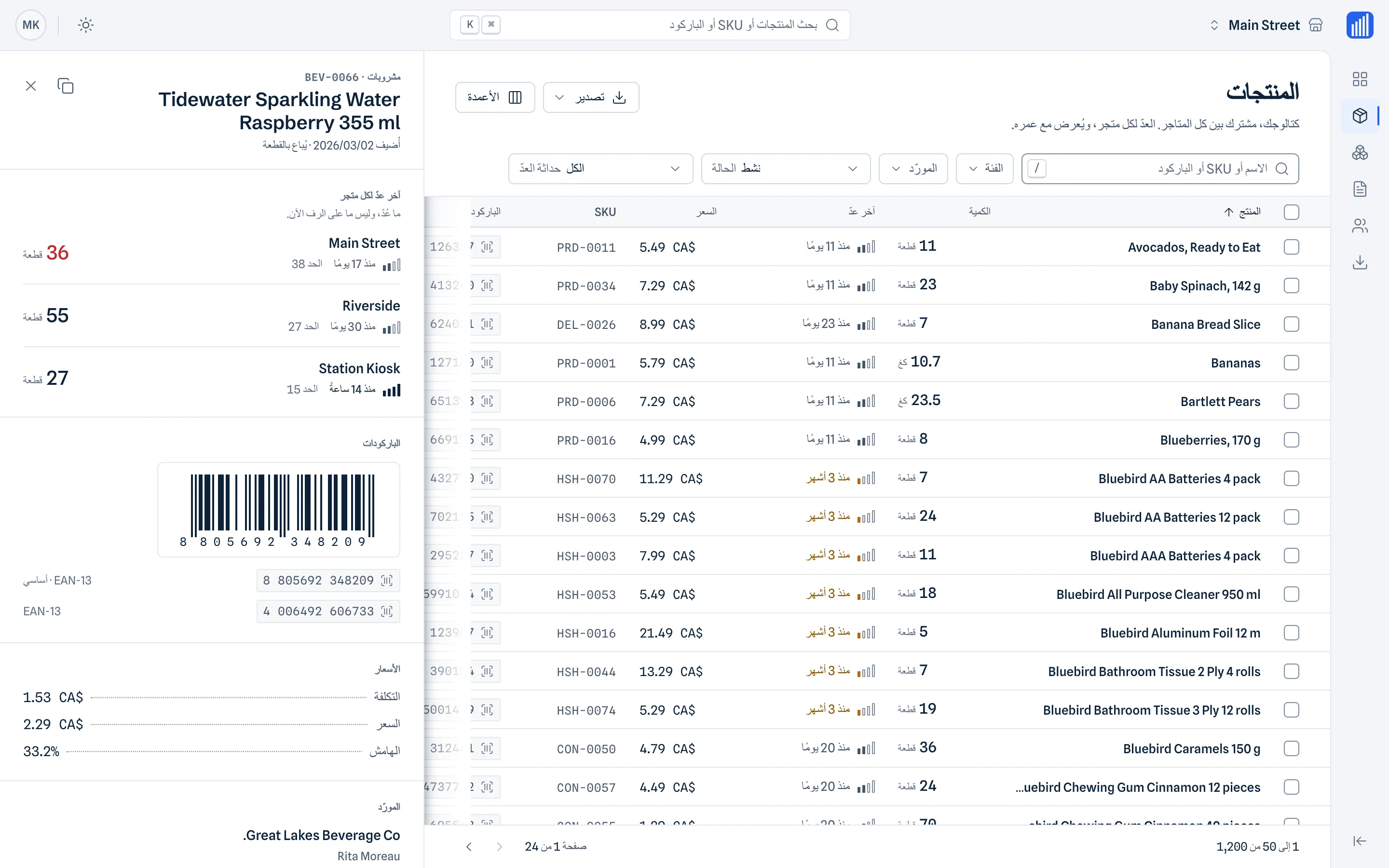1389x868 pixels.
Task: Click barcode icon in Avocados row
Action: coord(487,247)
